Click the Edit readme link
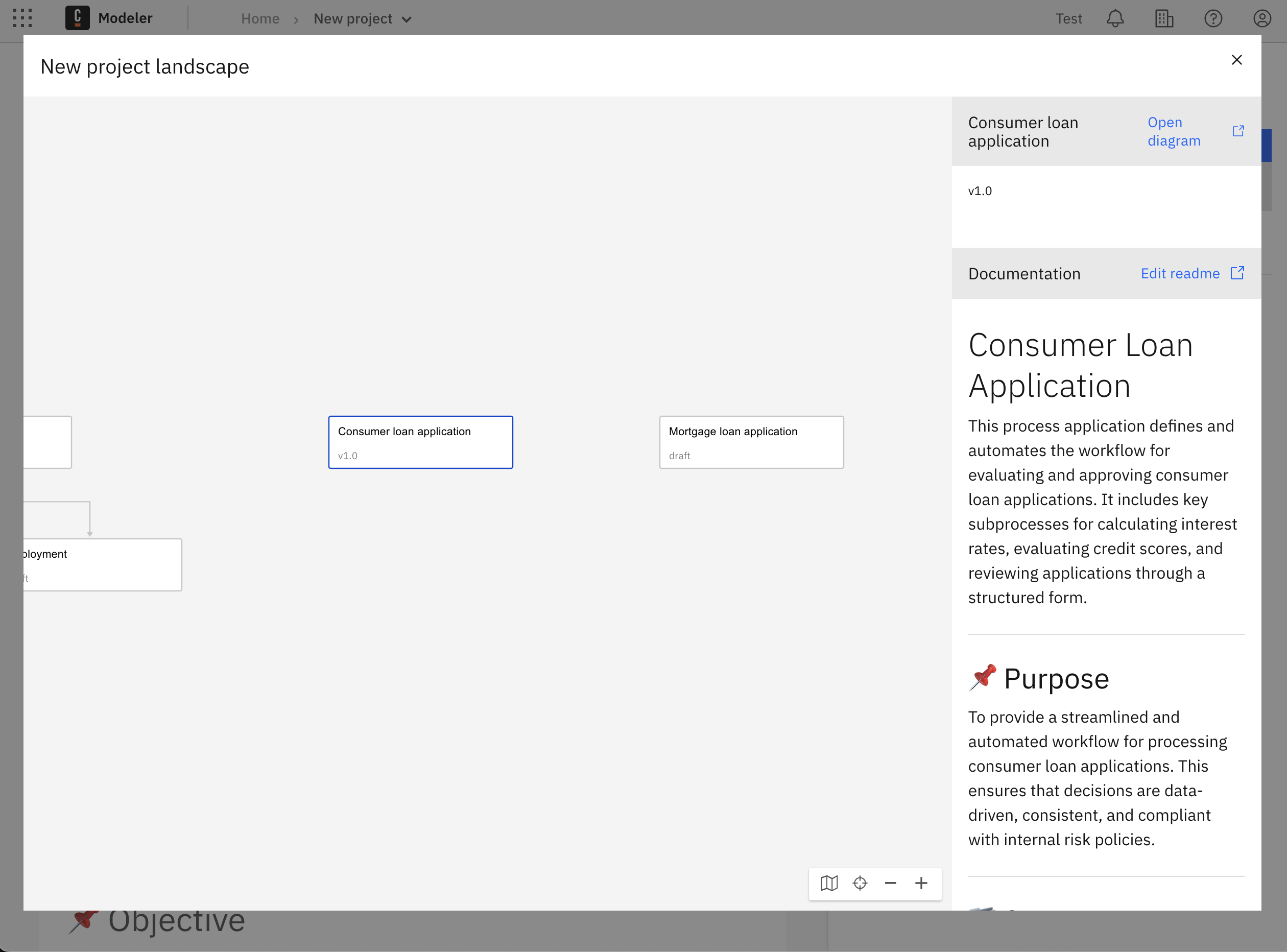 pos(1179,273)
